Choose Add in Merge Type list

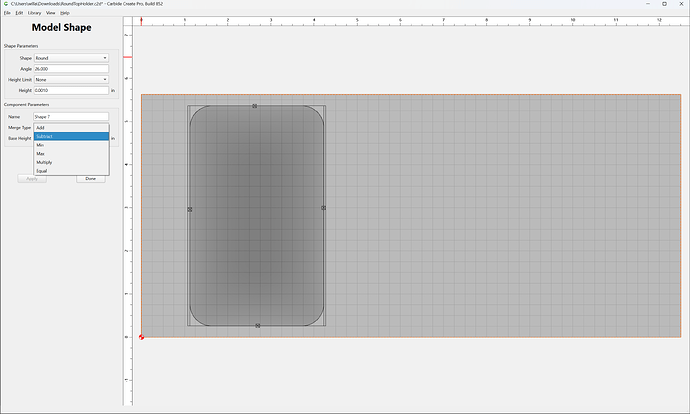click(x=71, y=128)
